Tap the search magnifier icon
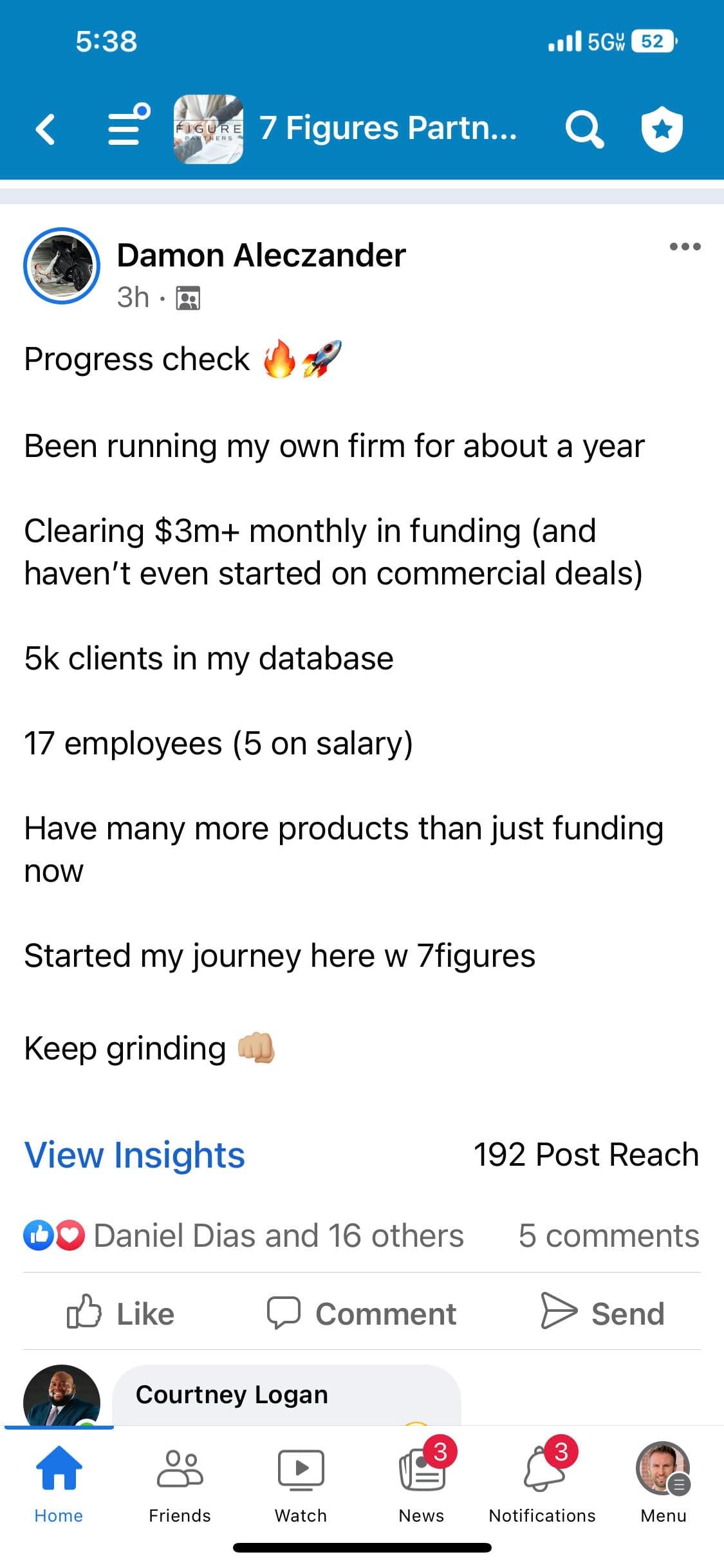The height and width of the screenshot is (1568, 724). 584,128
